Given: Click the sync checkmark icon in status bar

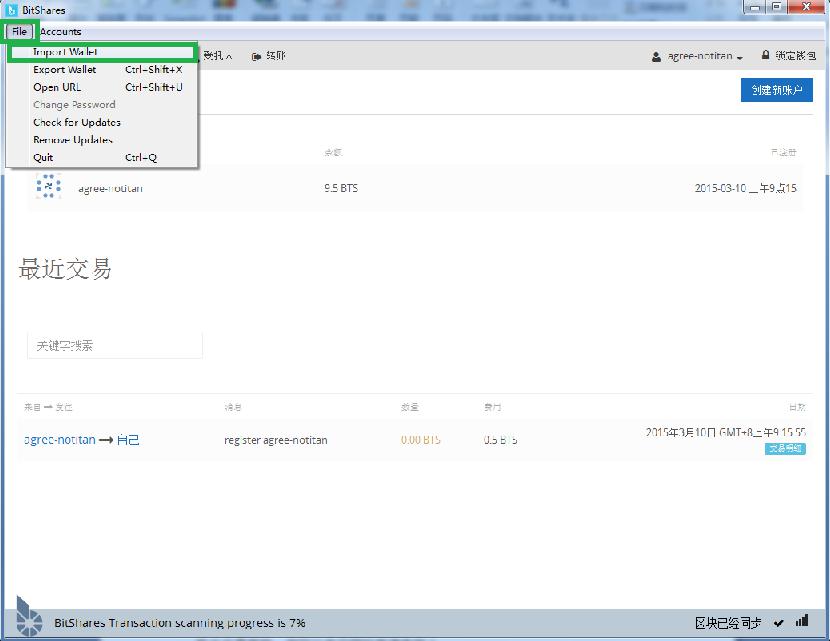Looking at the screenshot, I should point(778,623).
